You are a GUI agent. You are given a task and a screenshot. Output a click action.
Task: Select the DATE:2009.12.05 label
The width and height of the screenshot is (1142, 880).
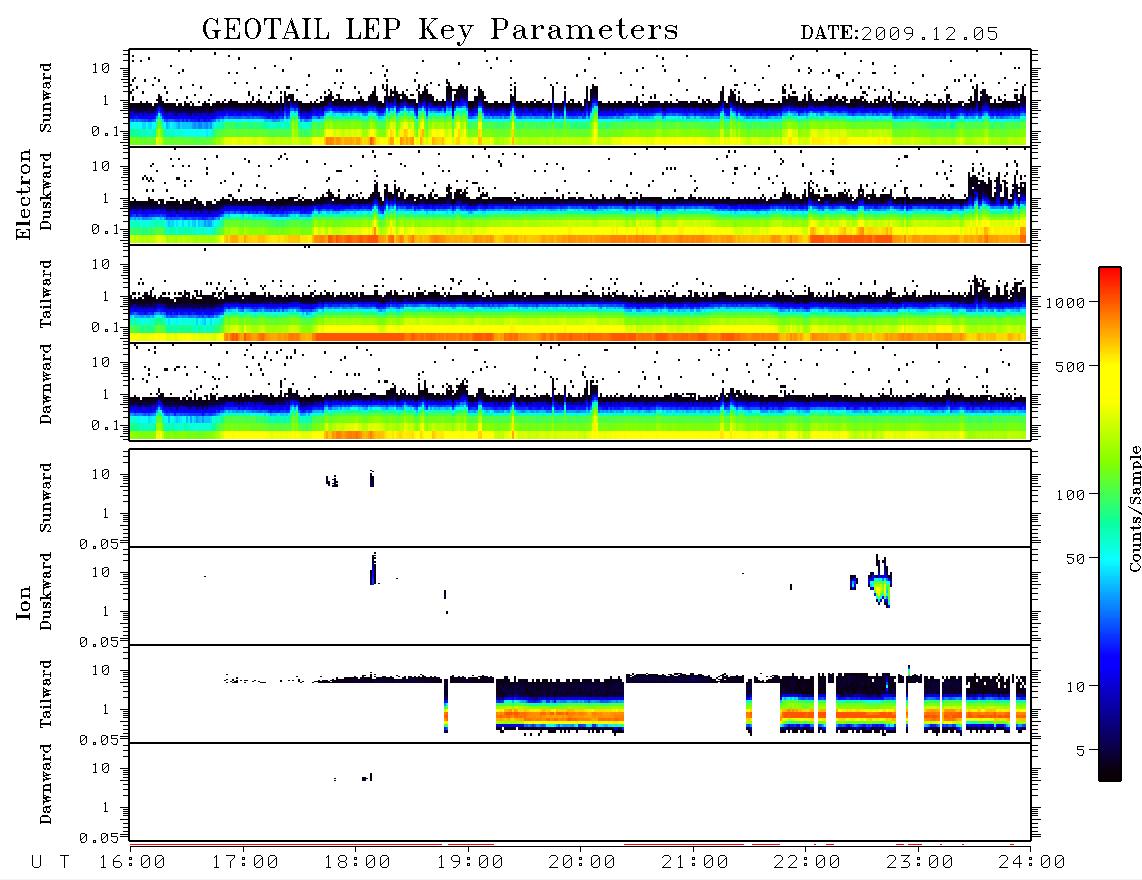(899, 34)
